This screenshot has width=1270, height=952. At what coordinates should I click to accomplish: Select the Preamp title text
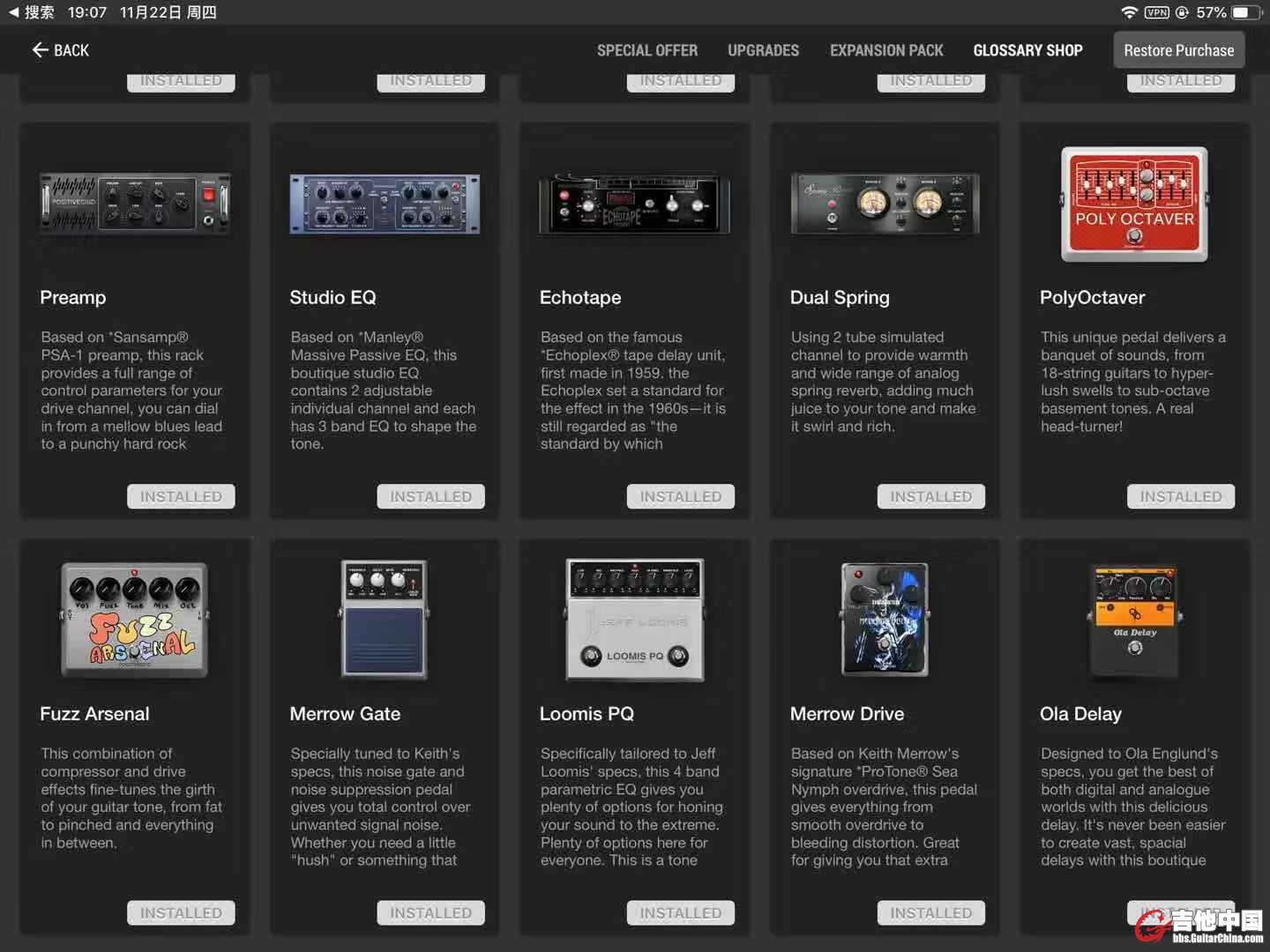pos(73,298)
